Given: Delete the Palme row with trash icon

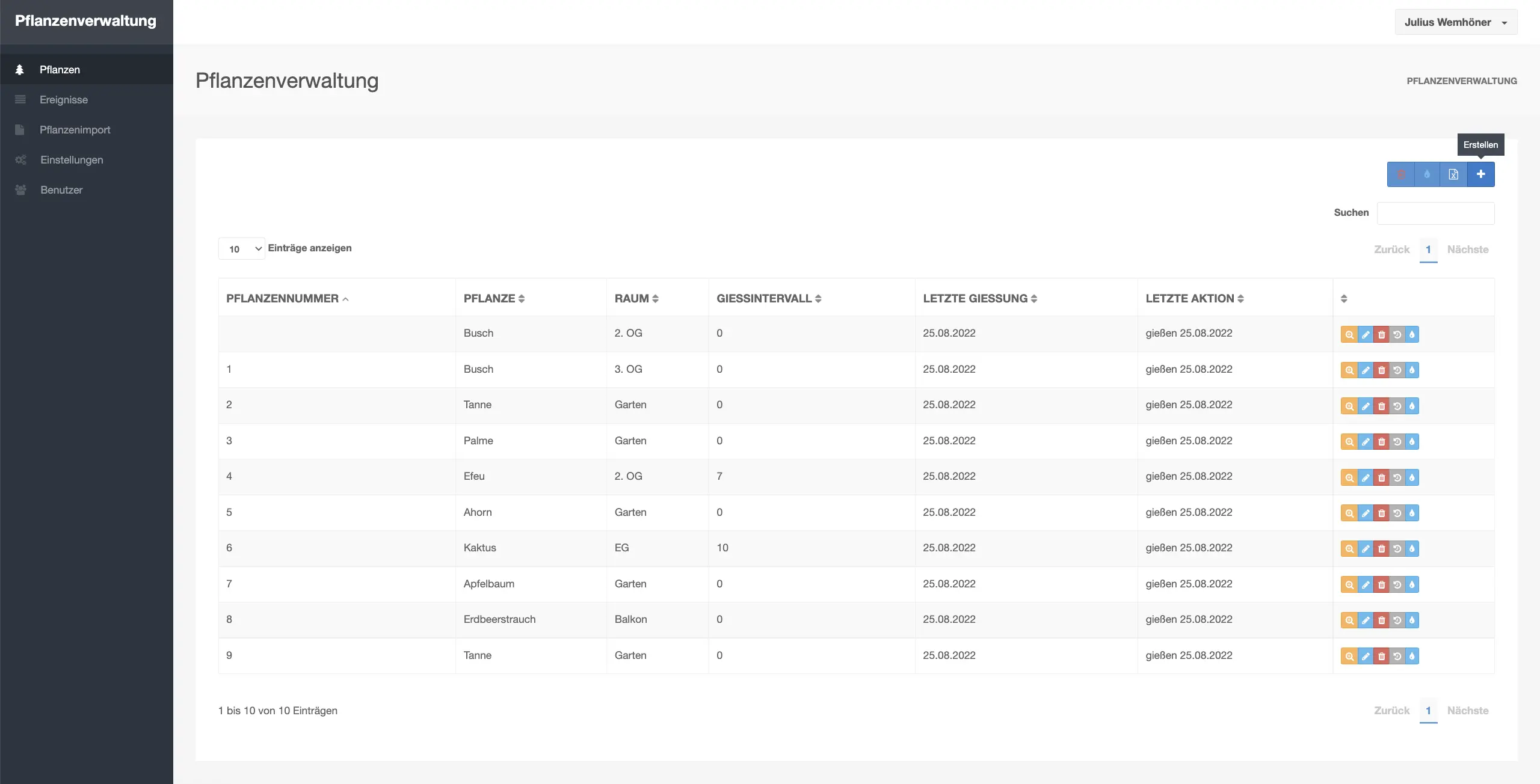Looking at the screenshot, I should (x=1382, y=442).
